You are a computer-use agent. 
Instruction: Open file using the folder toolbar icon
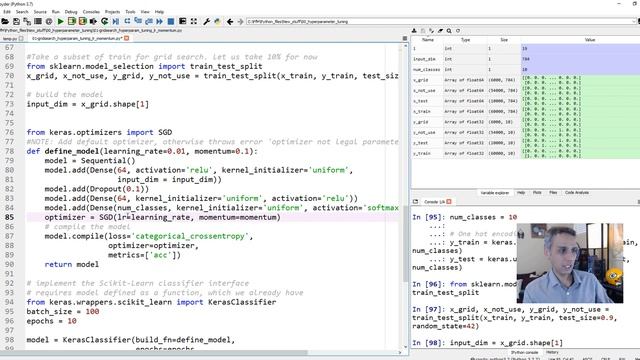5,21
